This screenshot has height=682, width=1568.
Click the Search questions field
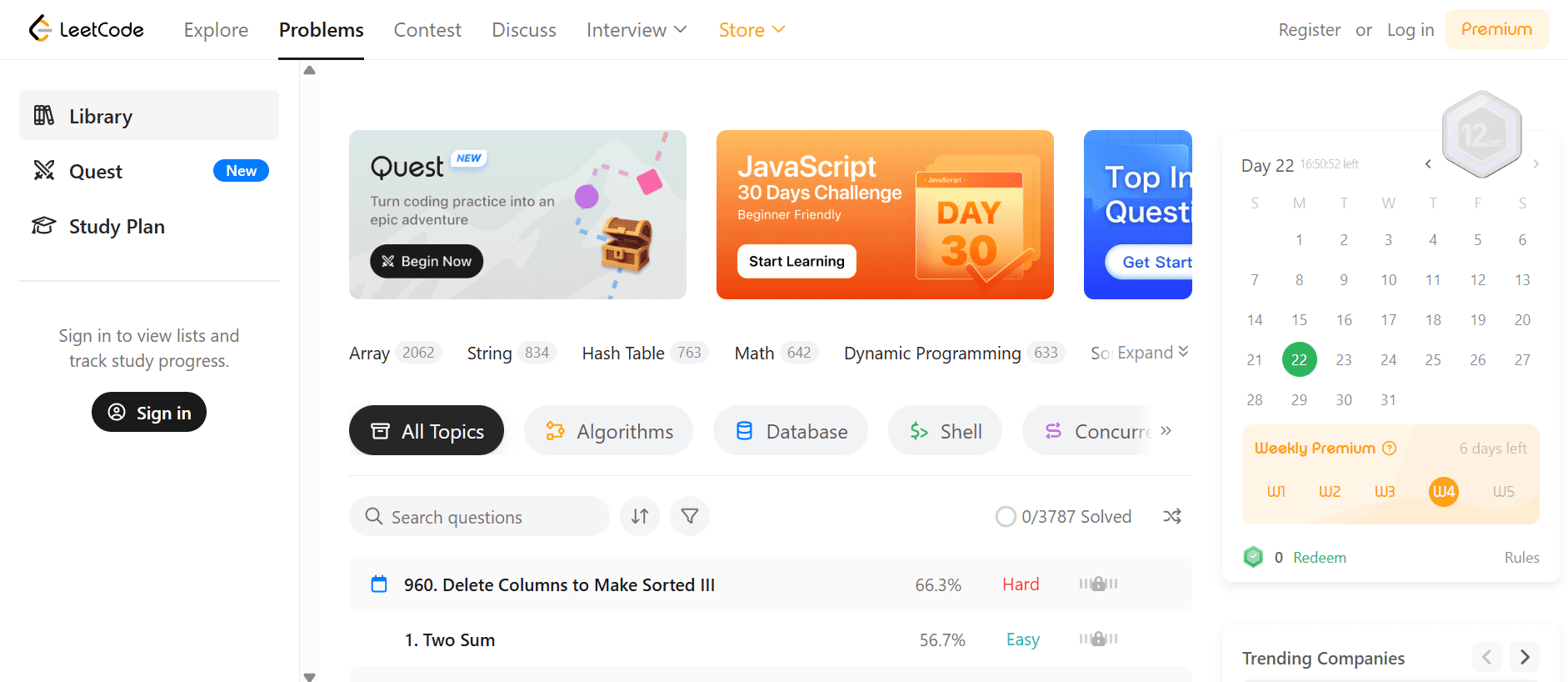pyautogui.click(x=479, y=516)
